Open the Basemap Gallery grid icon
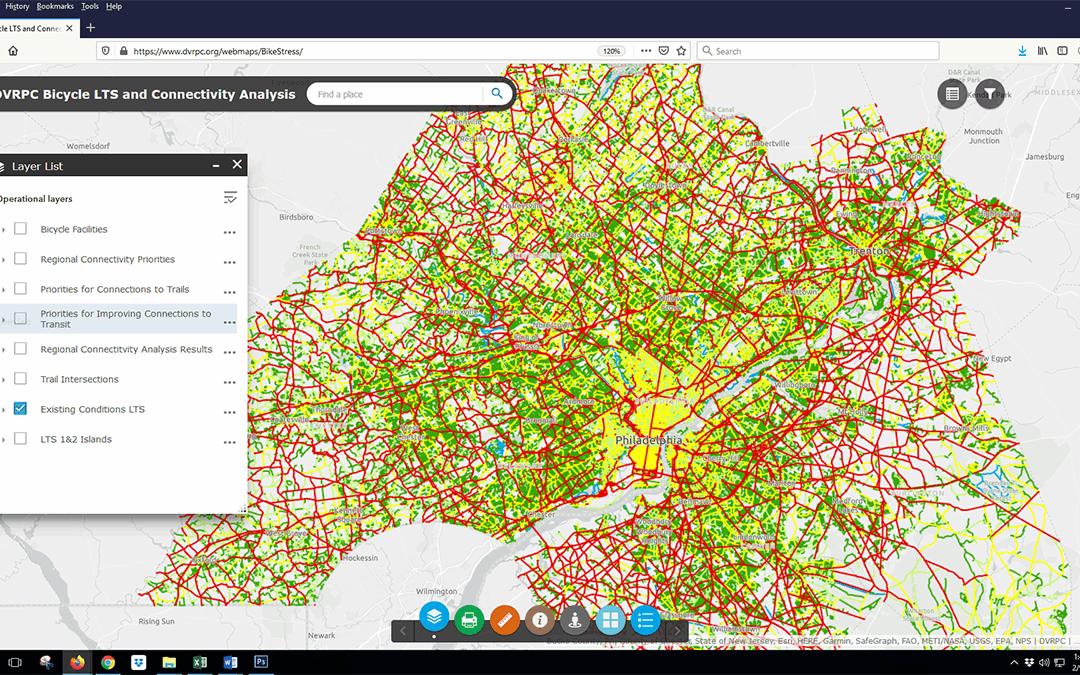Image resolution: width=1080 pixels, height=675 pixels. (610, 620)
